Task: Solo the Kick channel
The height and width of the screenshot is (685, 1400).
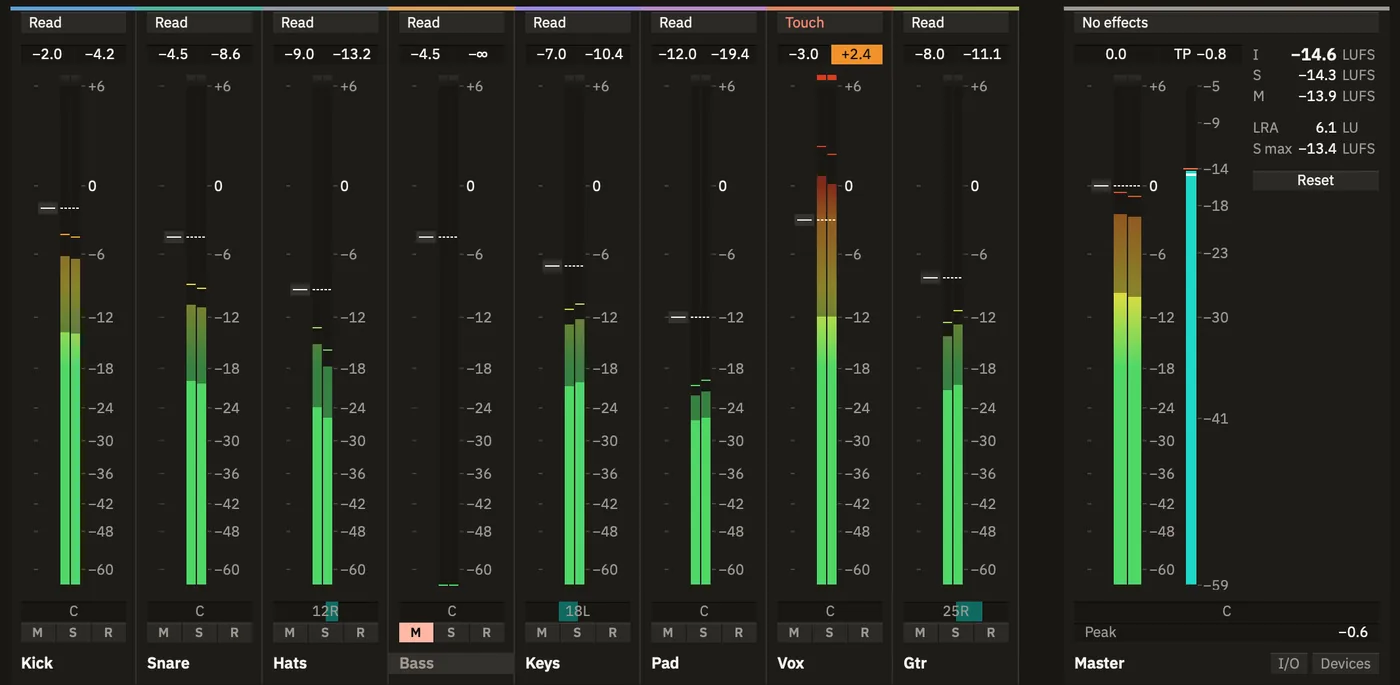Action: (x=73, y=632)
